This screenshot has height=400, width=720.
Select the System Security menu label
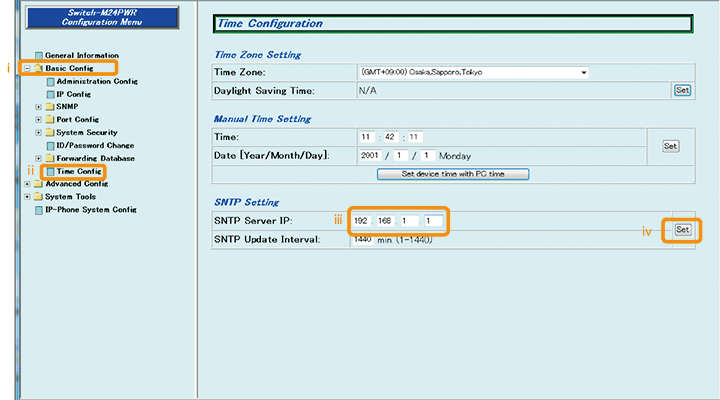[x=87, y=133]
